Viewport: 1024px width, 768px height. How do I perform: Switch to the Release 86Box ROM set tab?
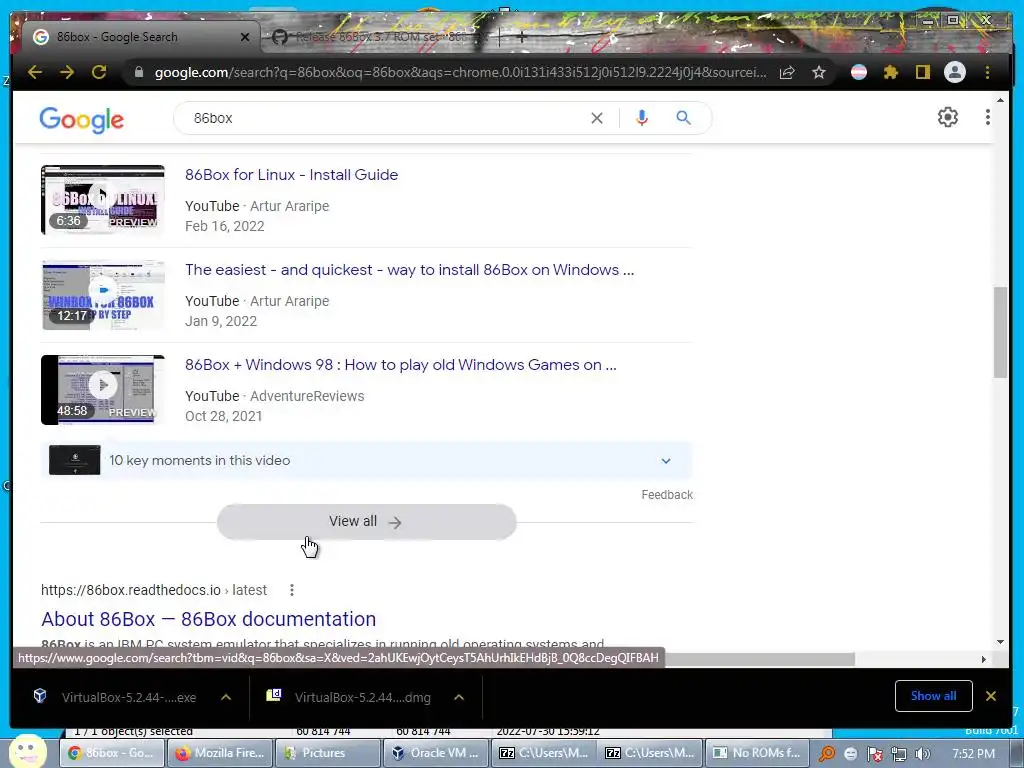coord(379,37)
